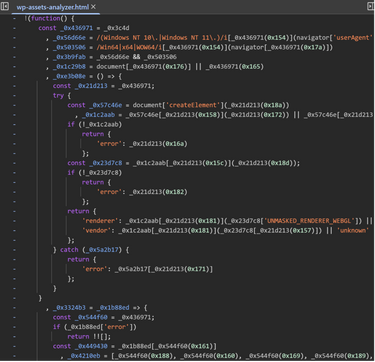Click the 'return !![];' statement
The image size is (375, 362).
(89, 337)
